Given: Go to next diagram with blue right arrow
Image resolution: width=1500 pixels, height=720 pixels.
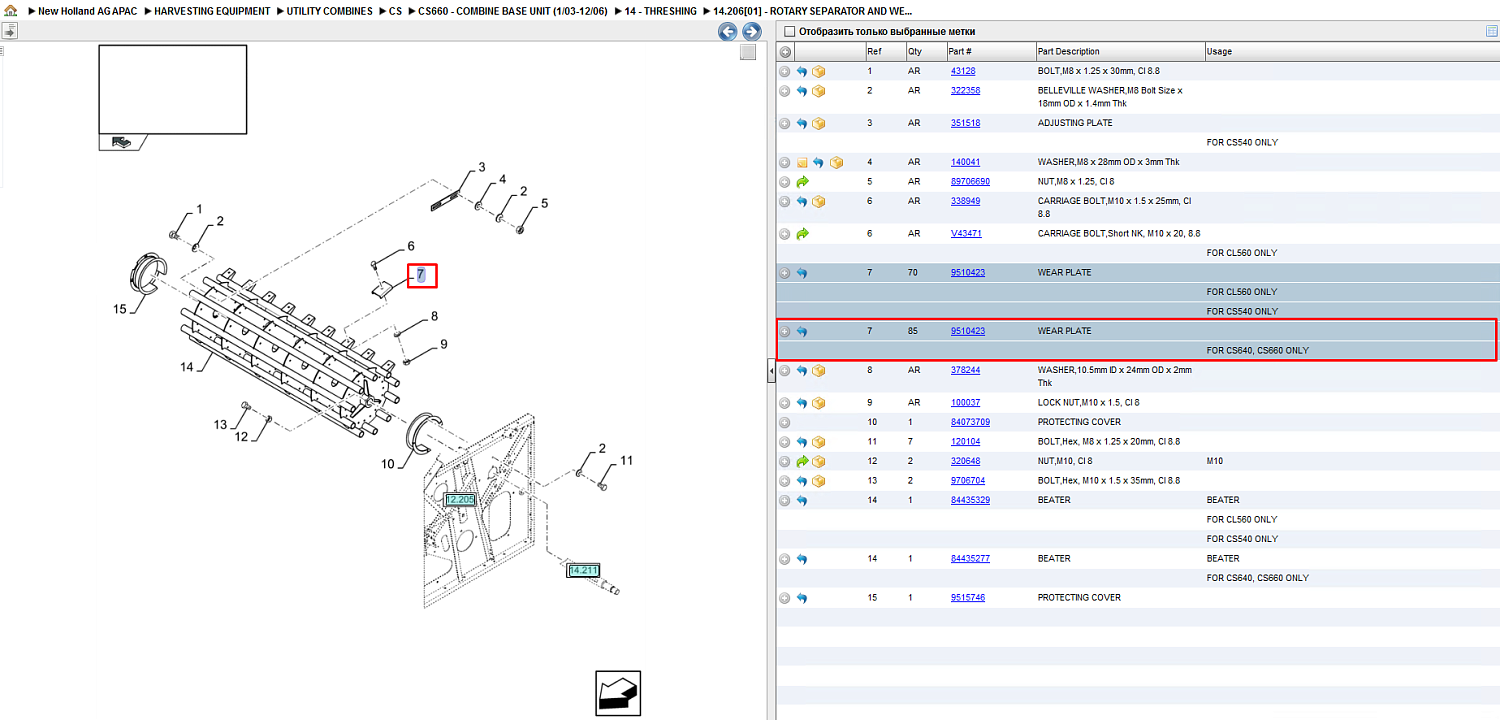Looking at the screenshot, I should click(752, 32).
